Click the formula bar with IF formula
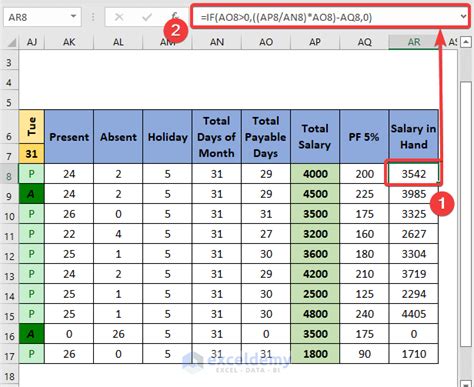Image resolution: width=474 pixels, height=387 pixels. tap(330, 17)
